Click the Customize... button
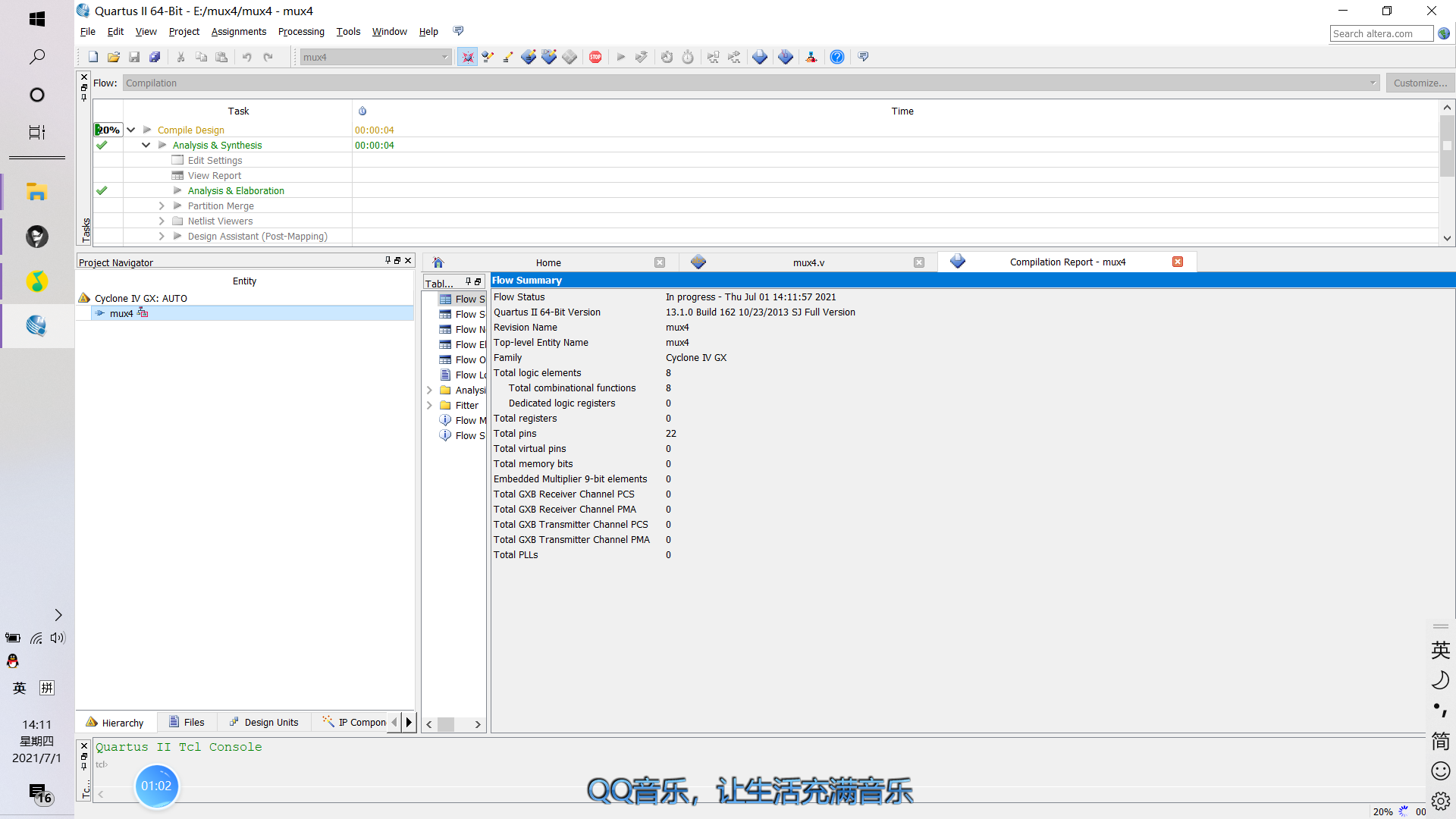Viewport: 1456px width, 819px height. 1420,83
